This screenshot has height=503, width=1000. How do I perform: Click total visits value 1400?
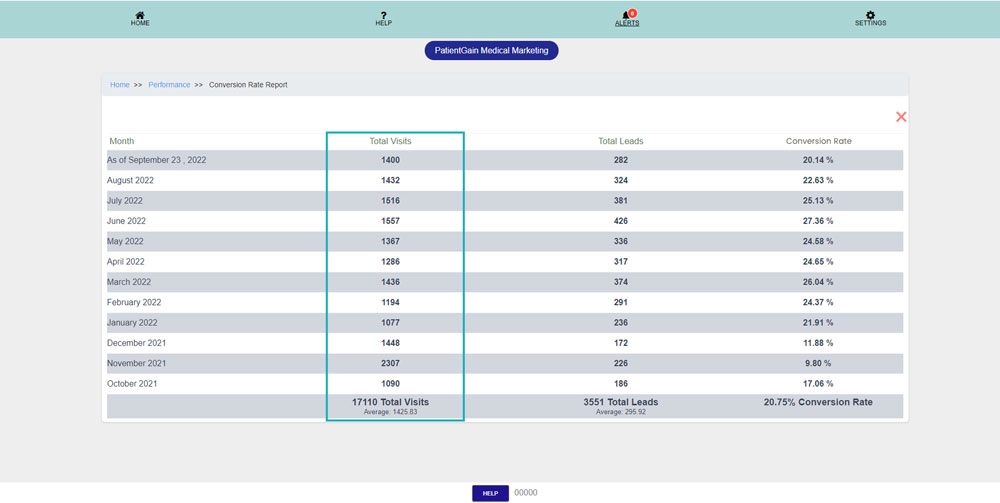coord(390,160)
